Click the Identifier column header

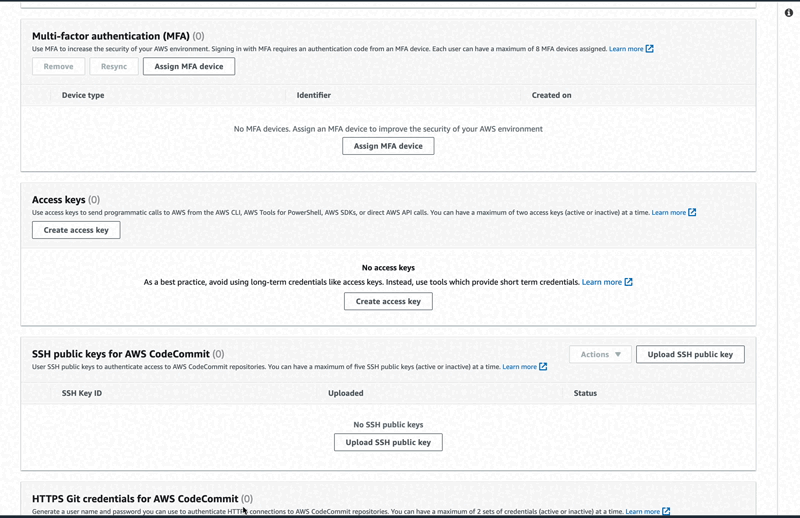(313, 95)
